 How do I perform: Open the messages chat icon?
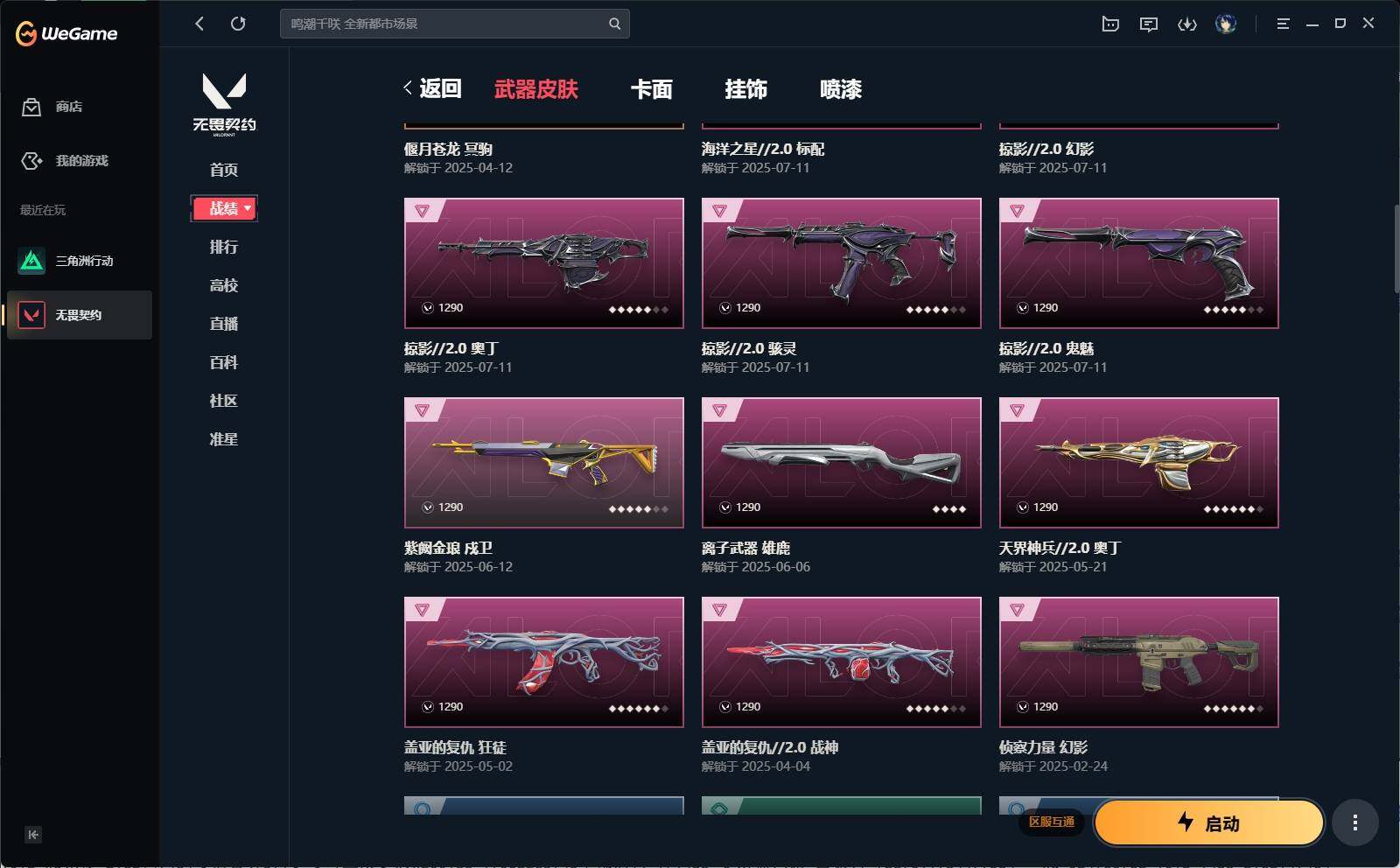pyautogui.click(x=1149, y=24)
